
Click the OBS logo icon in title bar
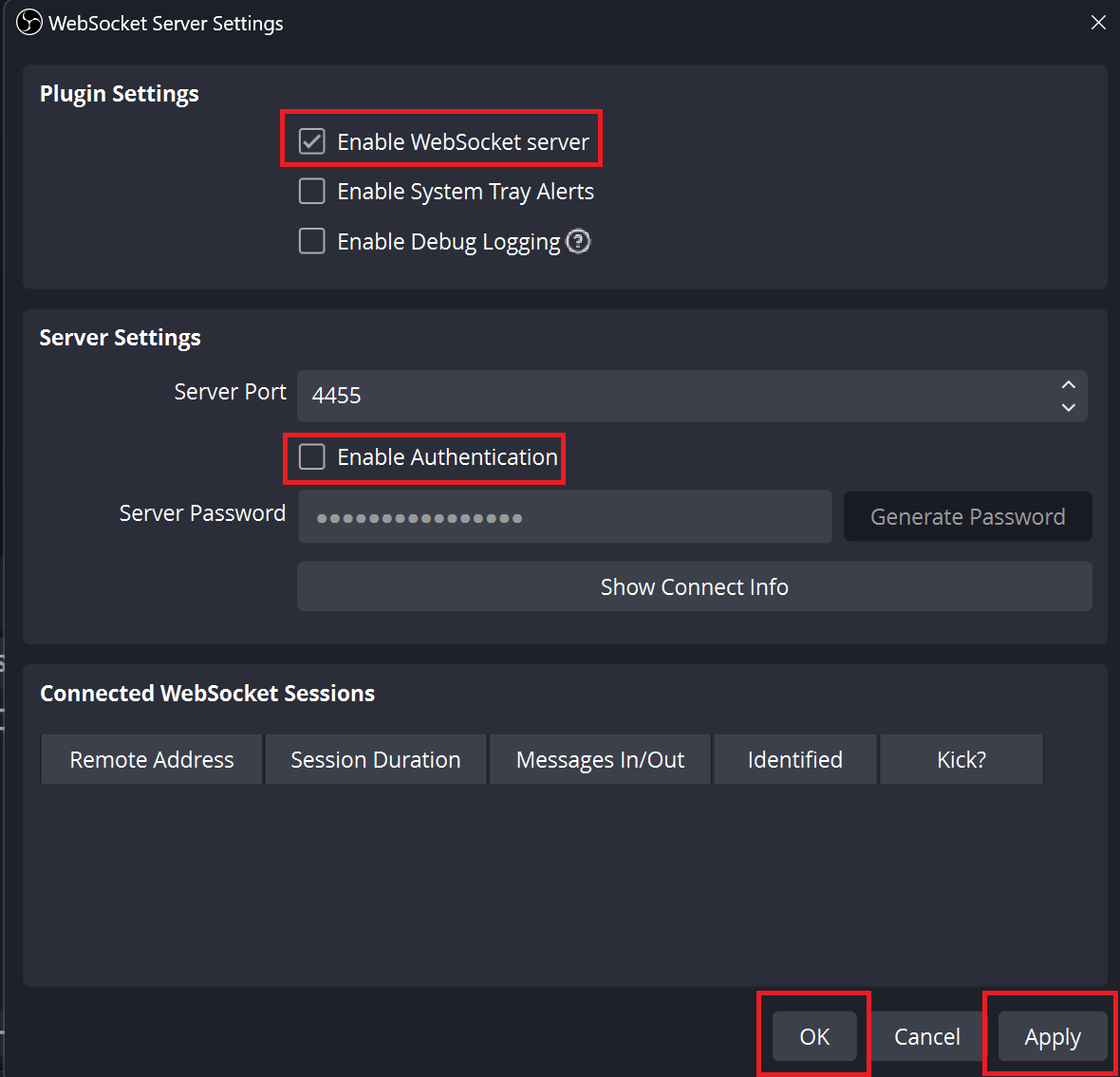coord(29,23)
